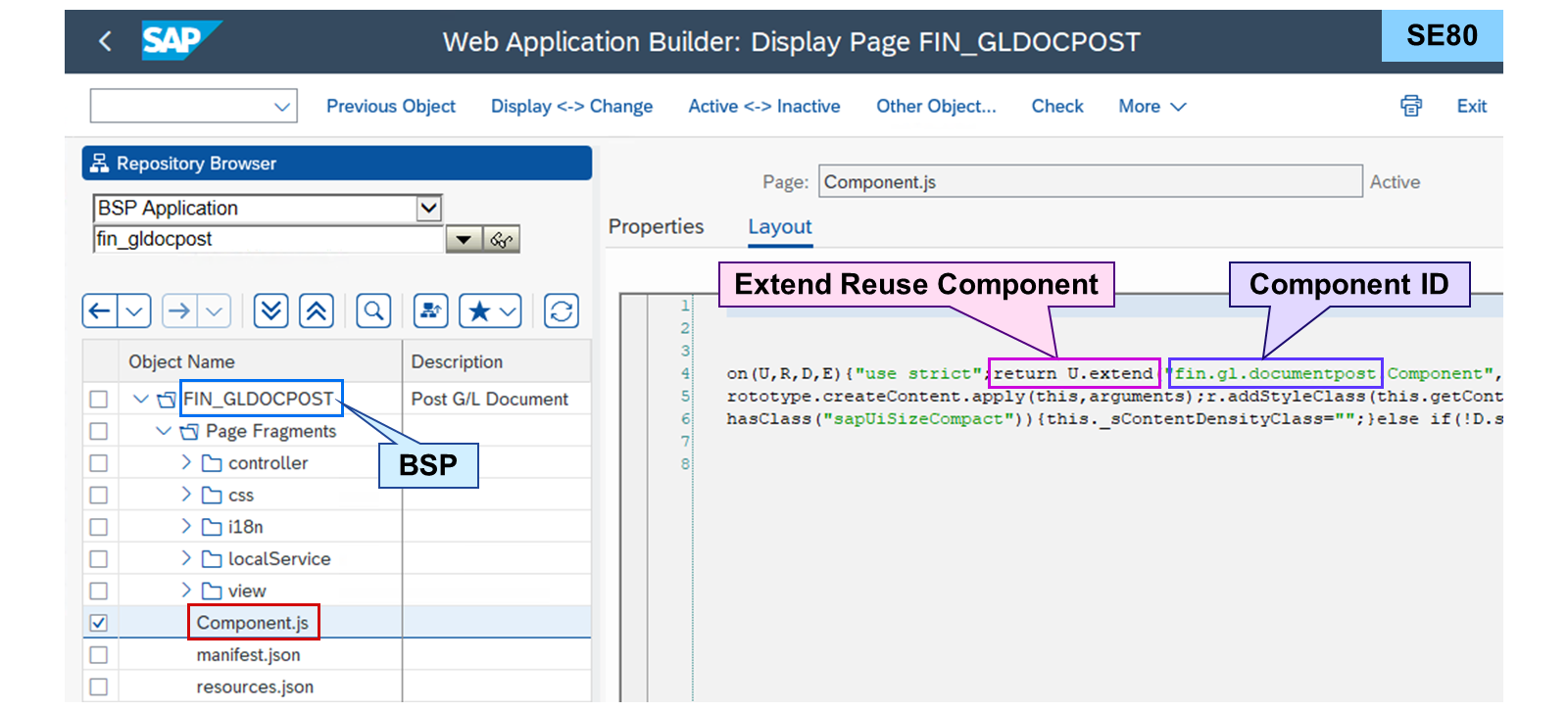1568x712 pixels.
Task: Open the back navigation history dropdown
Action: point(134,311)
